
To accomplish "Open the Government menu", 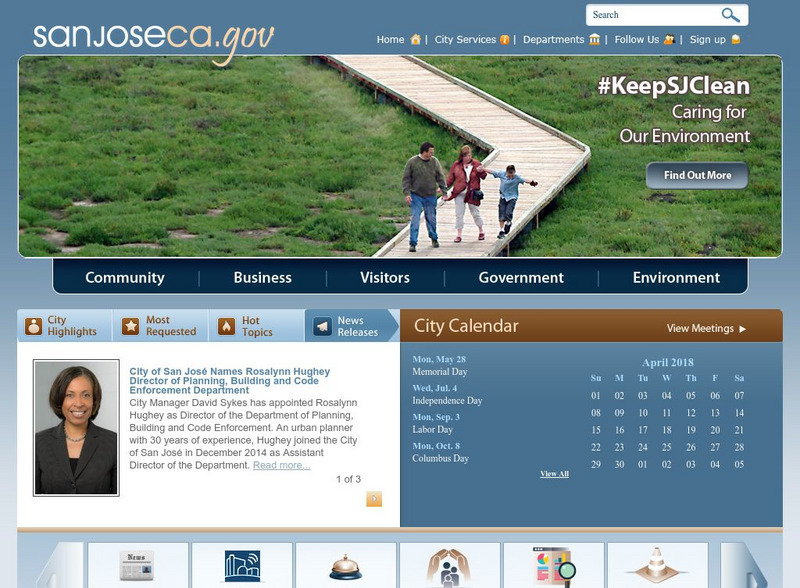I will tap(521, 277).
